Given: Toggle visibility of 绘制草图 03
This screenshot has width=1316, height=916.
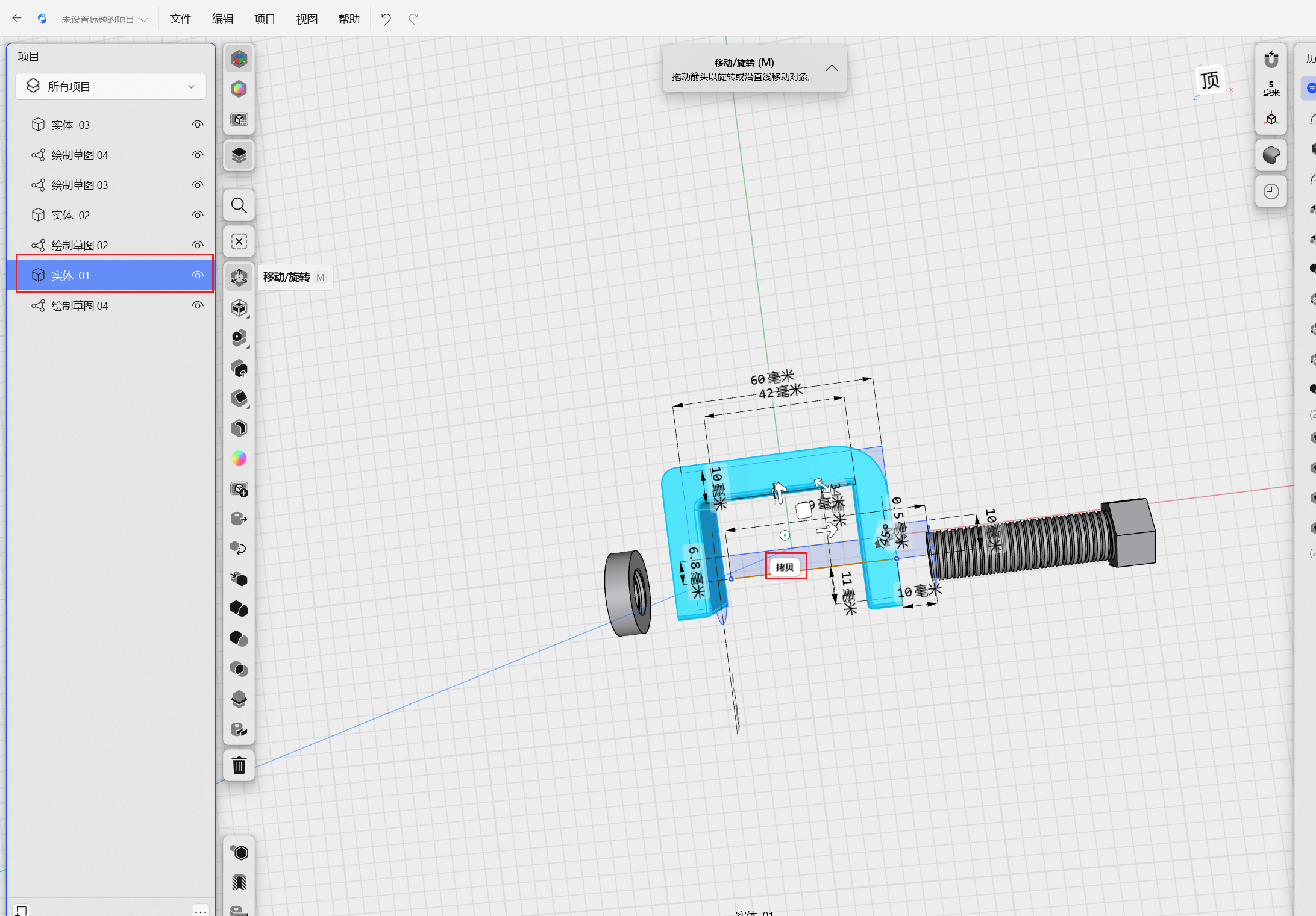Looking at the screenshot, I should point(198,185).
